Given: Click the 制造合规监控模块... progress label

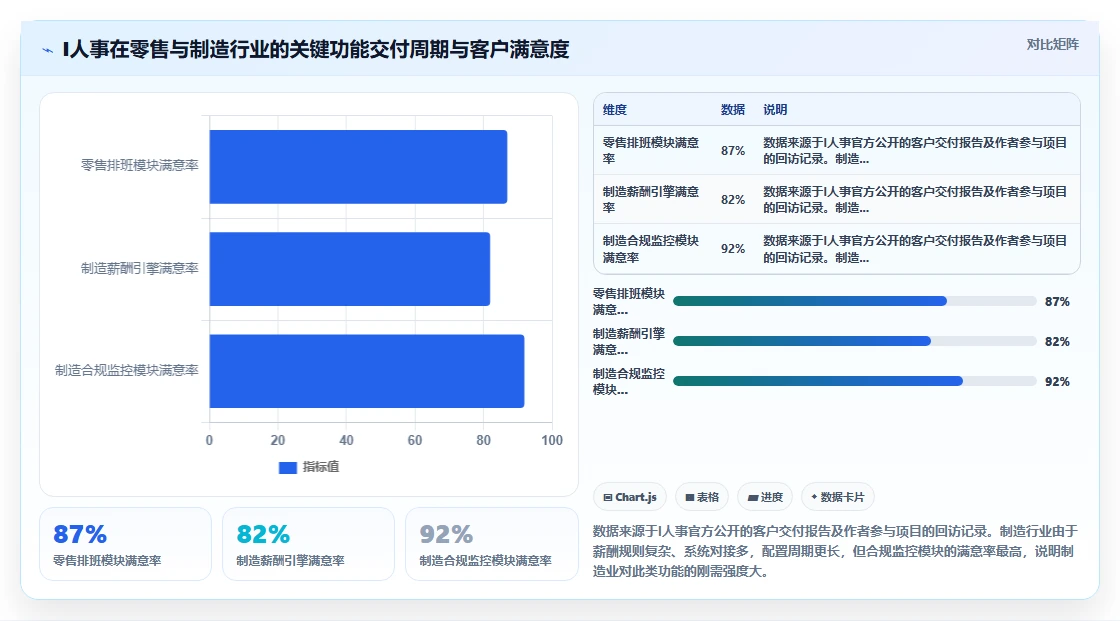Looking at the screenshot, I should click(x=629, y=382).
